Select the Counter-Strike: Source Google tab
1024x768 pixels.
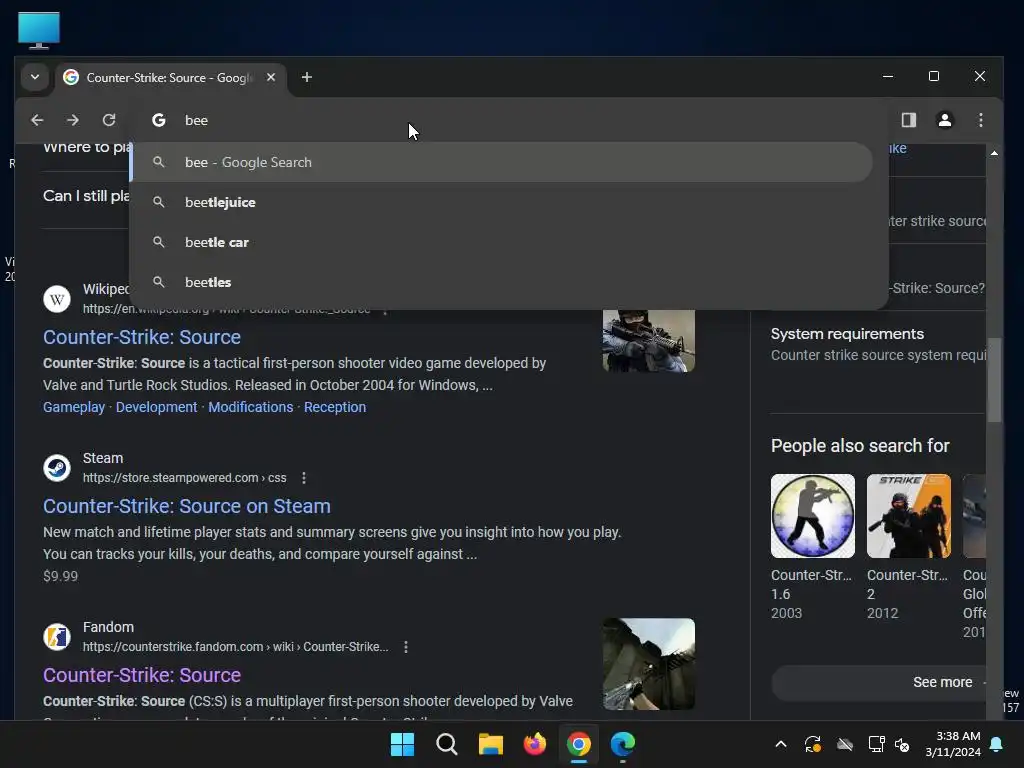[170, 78]
